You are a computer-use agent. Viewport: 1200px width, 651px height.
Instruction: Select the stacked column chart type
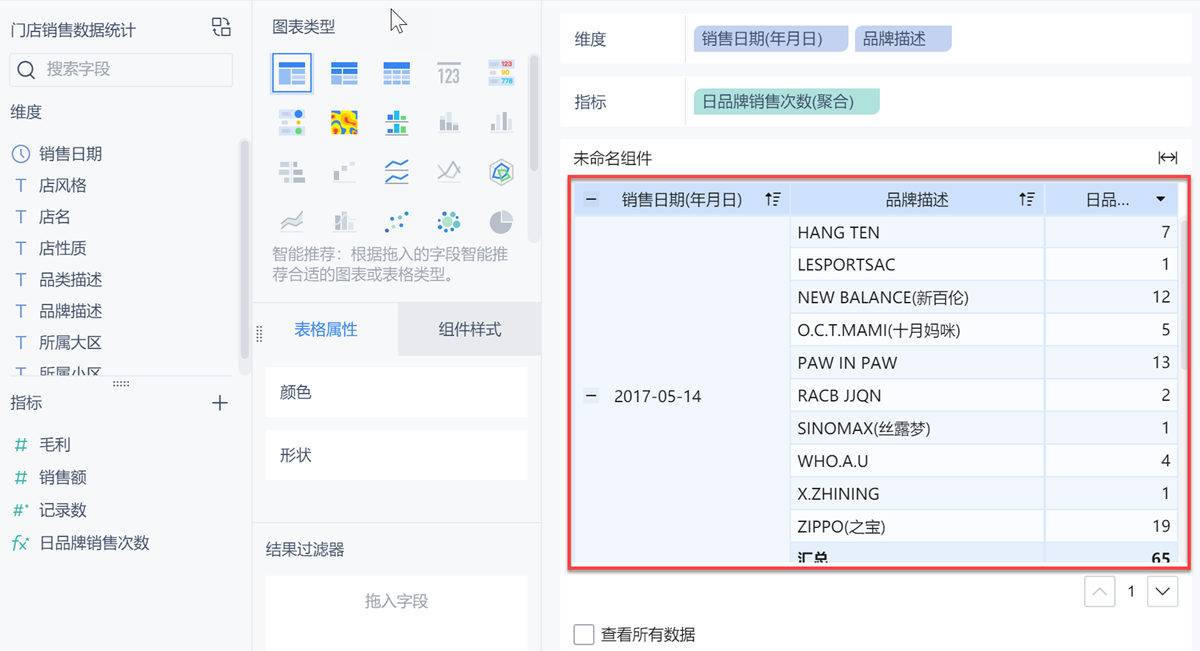click(x=449, y=122)
